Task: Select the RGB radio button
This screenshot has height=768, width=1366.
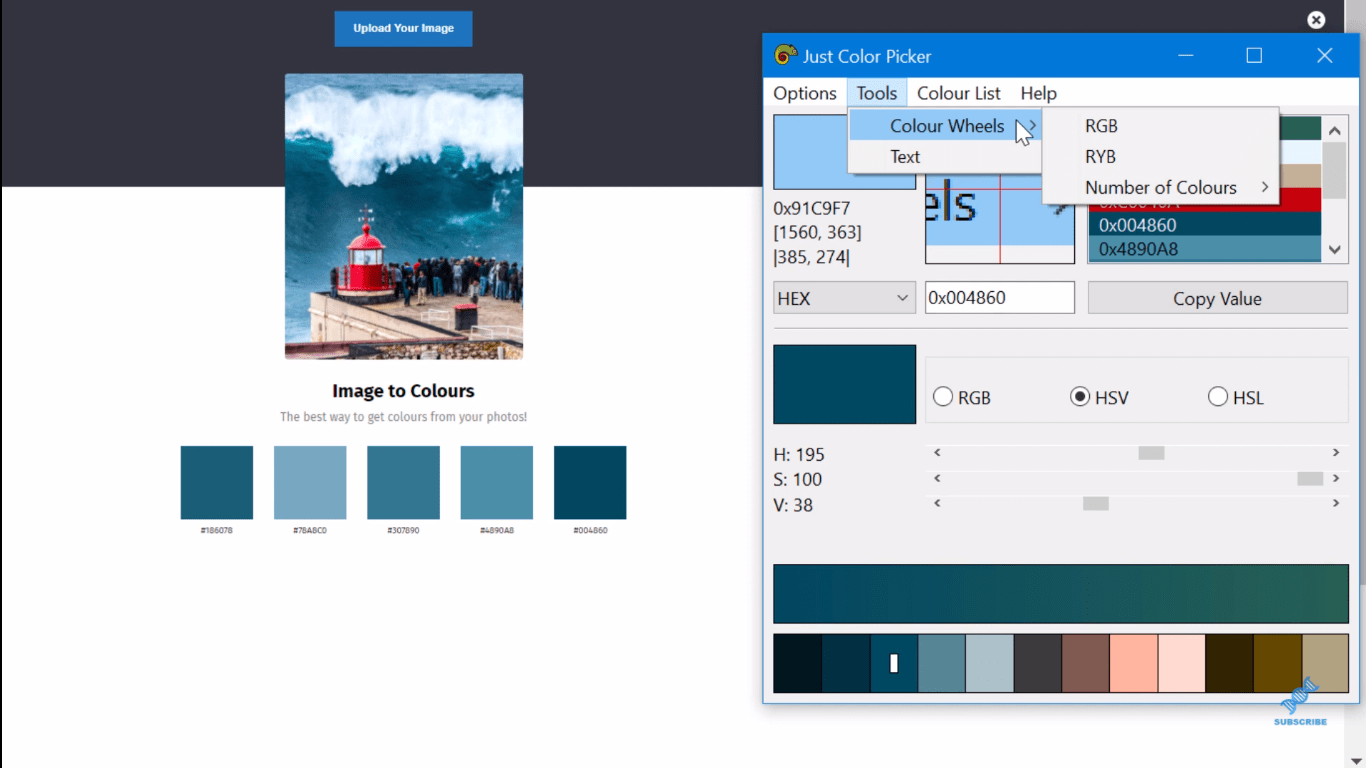Action: 942,397
